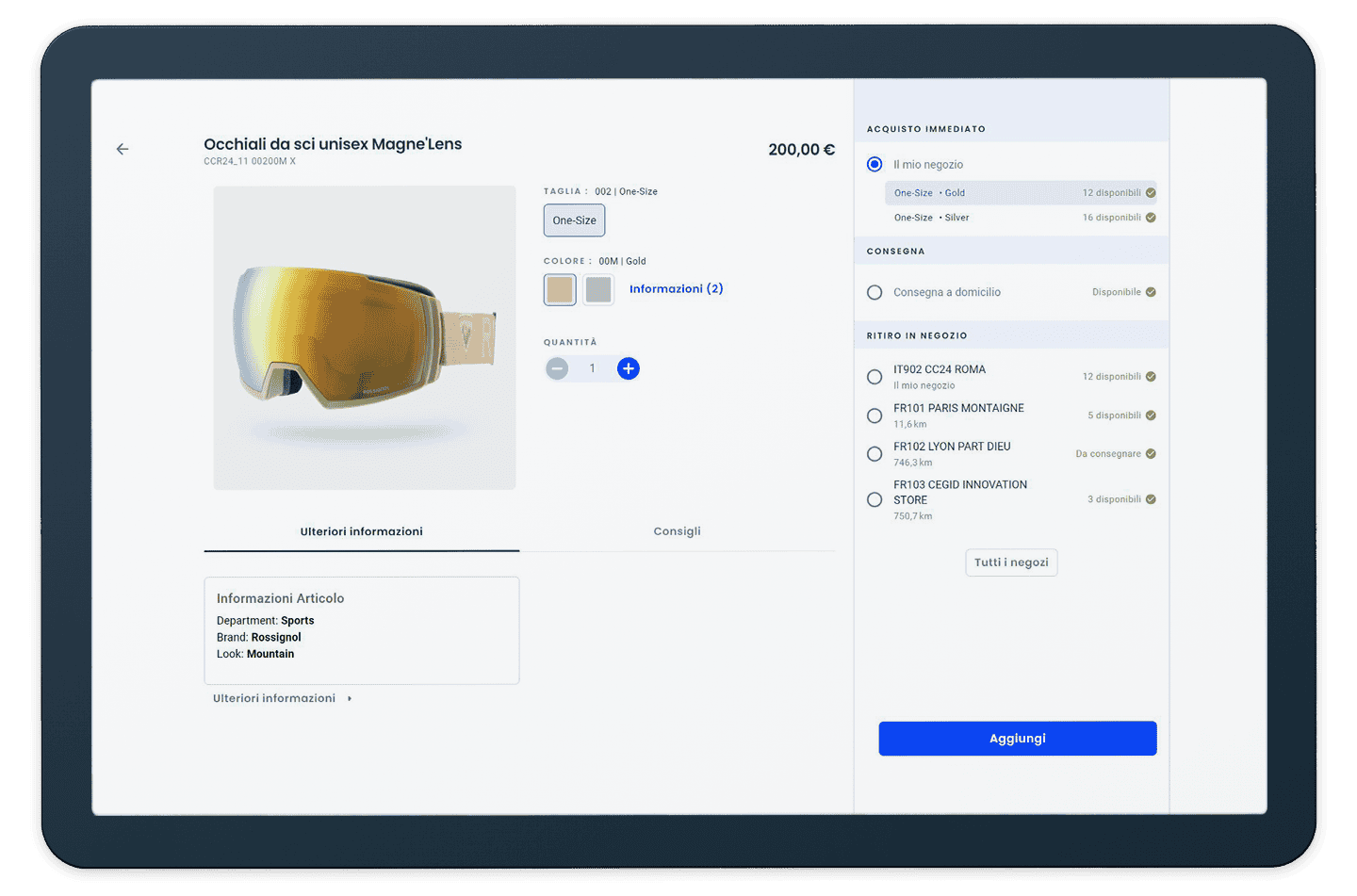1357x896 pixels.
Task: Select the 'Il mio negozio' radio button
Action: (875, 165)
